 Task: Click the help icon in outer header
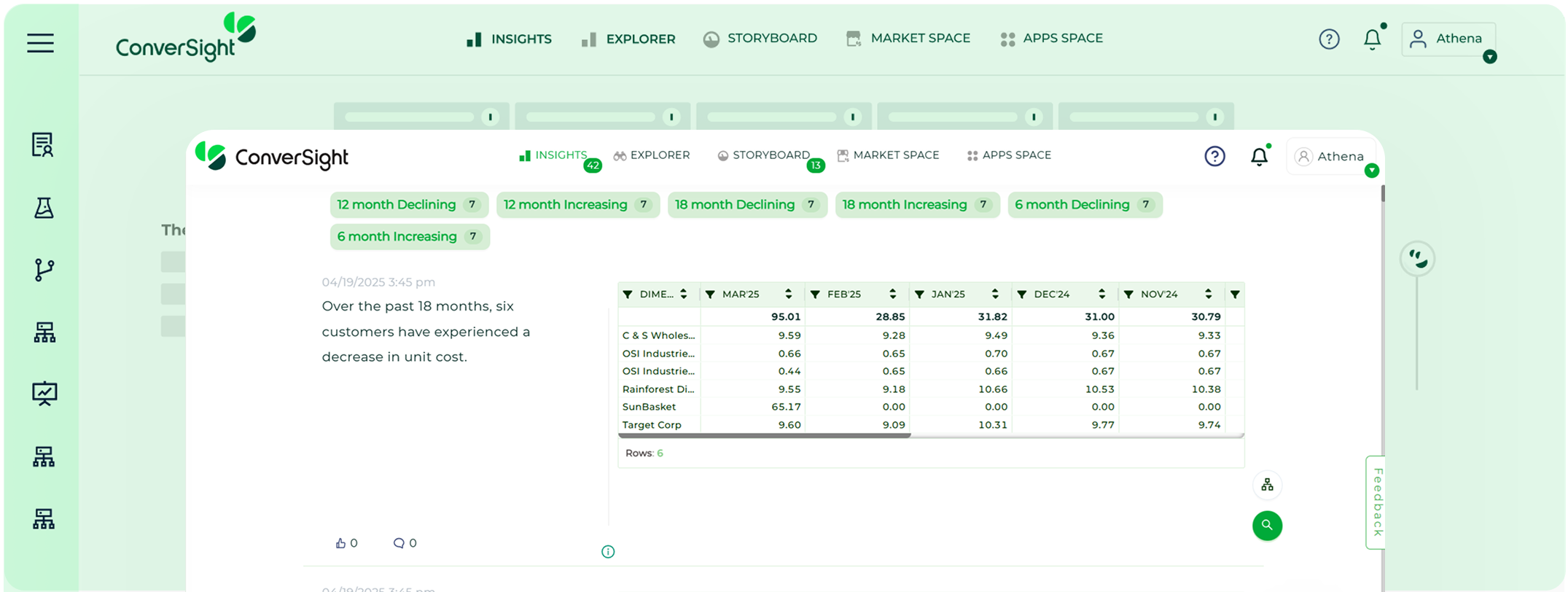tap(1329, 39)
